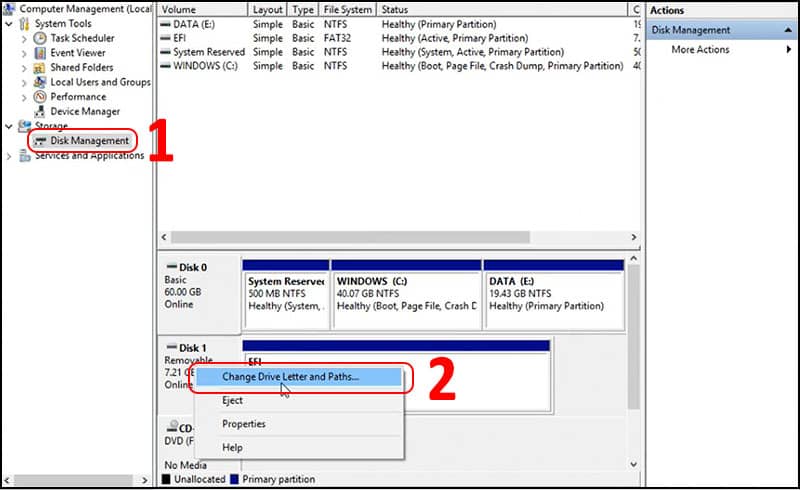Click the Services and Applications icon

(26, 156)
